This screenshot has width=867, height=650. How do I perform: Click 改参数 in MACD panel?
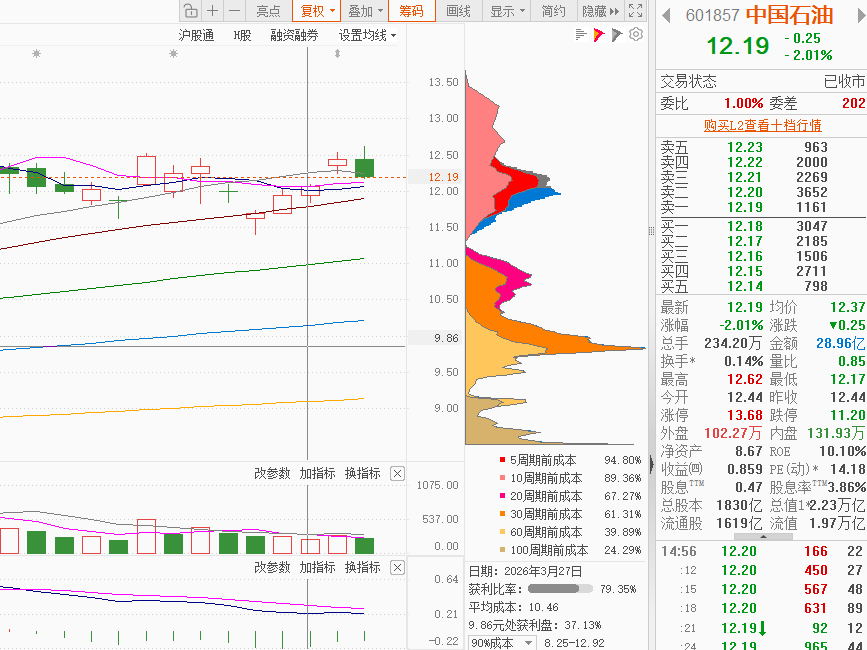click(272, 568)
